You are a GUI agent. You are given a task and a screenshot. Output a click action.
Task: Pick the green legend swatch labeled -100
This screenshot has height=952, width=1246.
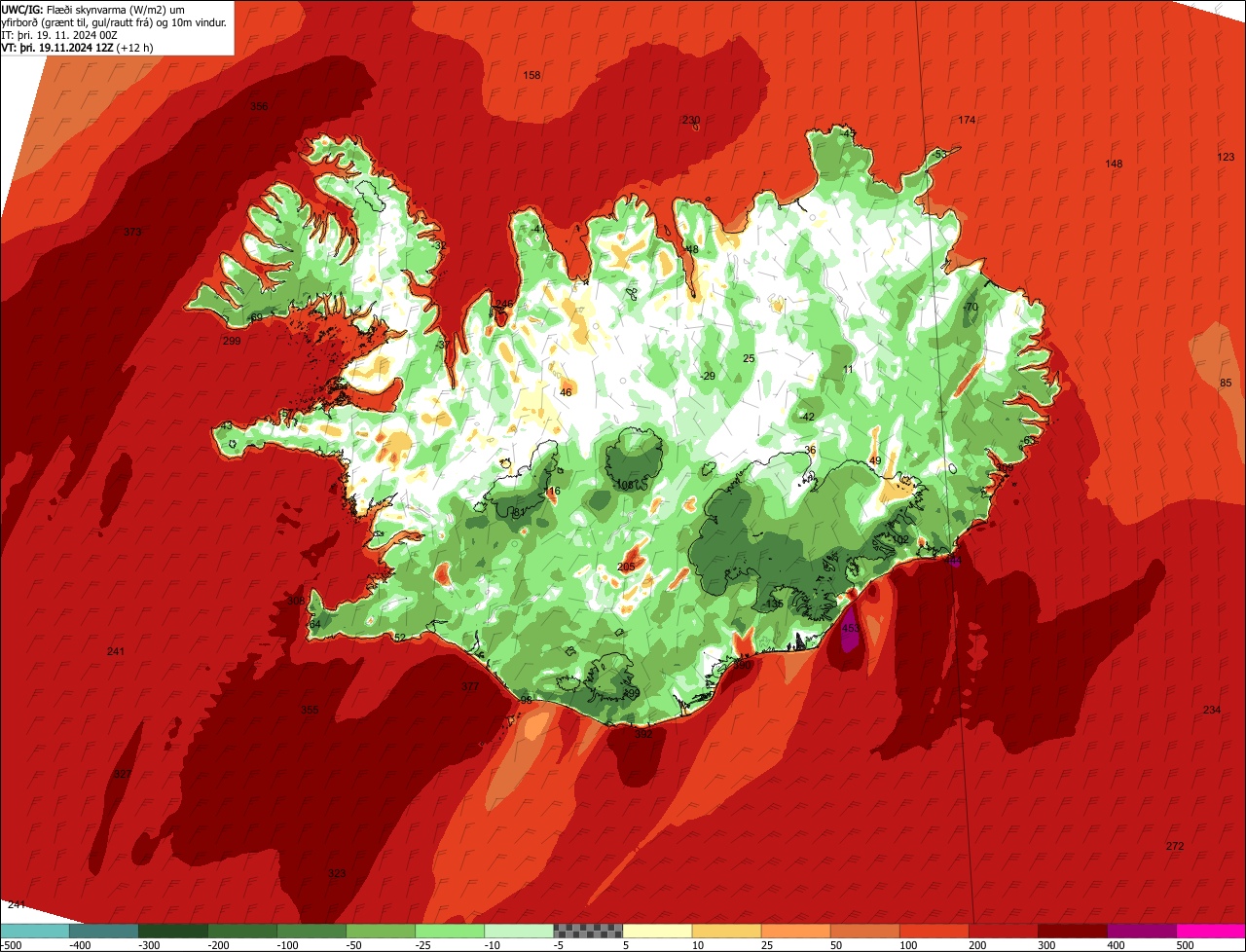click(311, 931)
